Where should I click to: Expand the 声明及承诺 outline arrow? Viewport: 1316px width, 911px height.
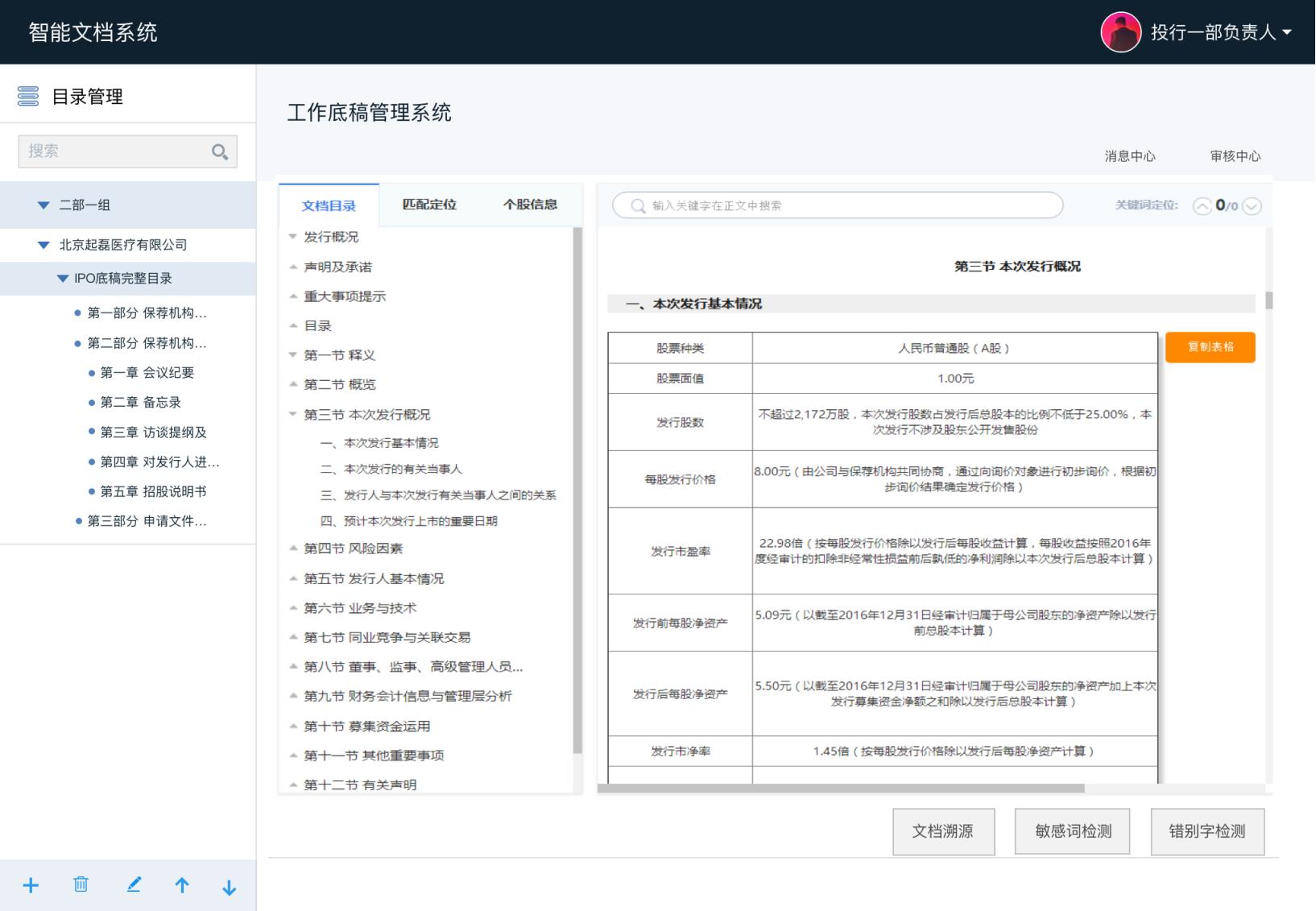(x=293, y=267)
